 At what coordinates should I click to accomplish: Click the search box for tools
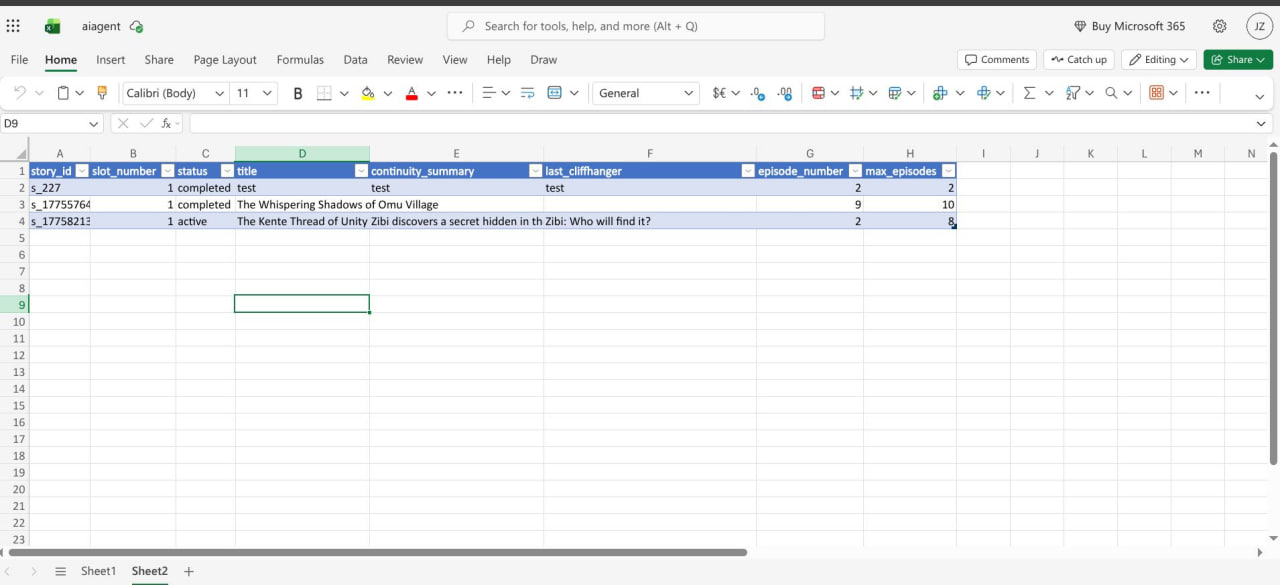[636, 26]
